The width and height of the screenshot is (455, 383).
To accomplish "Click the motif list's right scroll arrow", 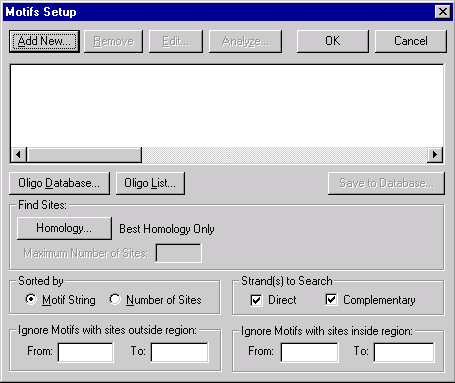I will [x=435, y=155].
